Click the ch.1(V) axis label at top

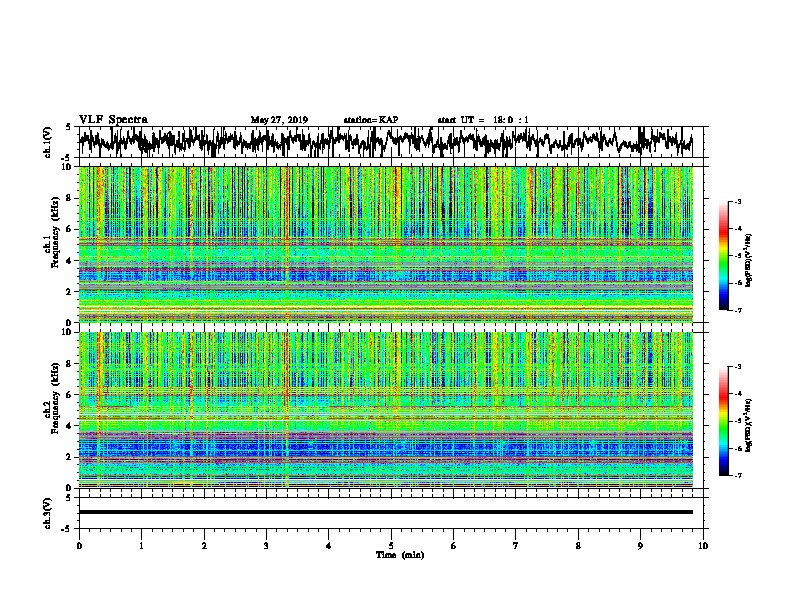point(48,142)
